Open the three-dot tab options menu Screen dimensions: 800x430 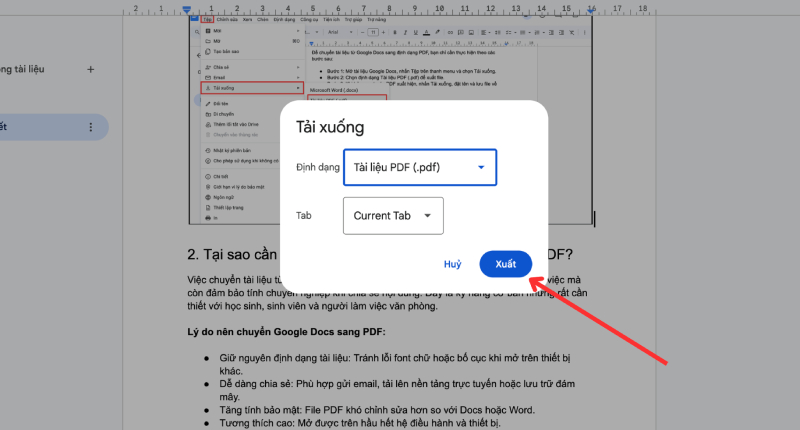(x=91, y=127)
